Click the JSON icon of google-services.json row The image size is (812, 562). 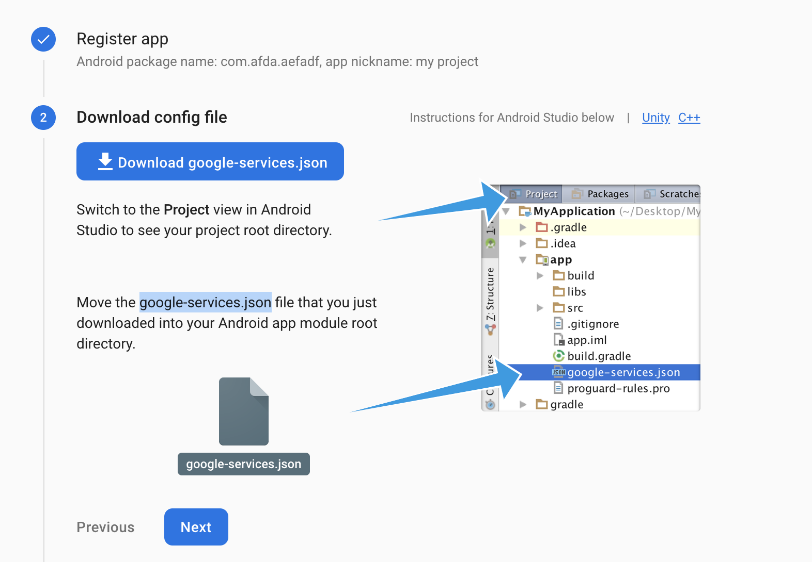click(559, 372)
